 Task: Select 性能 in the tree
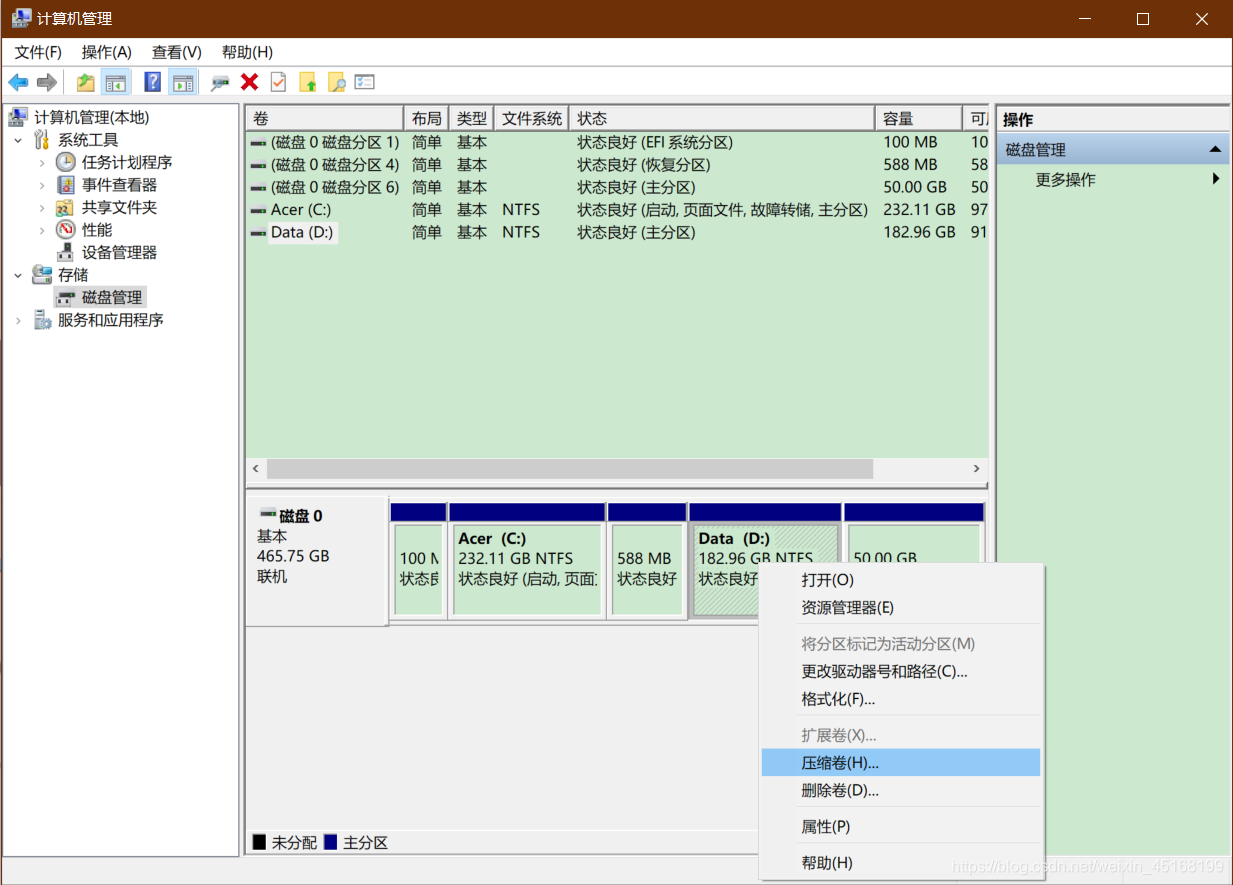(x=97, y=230)
